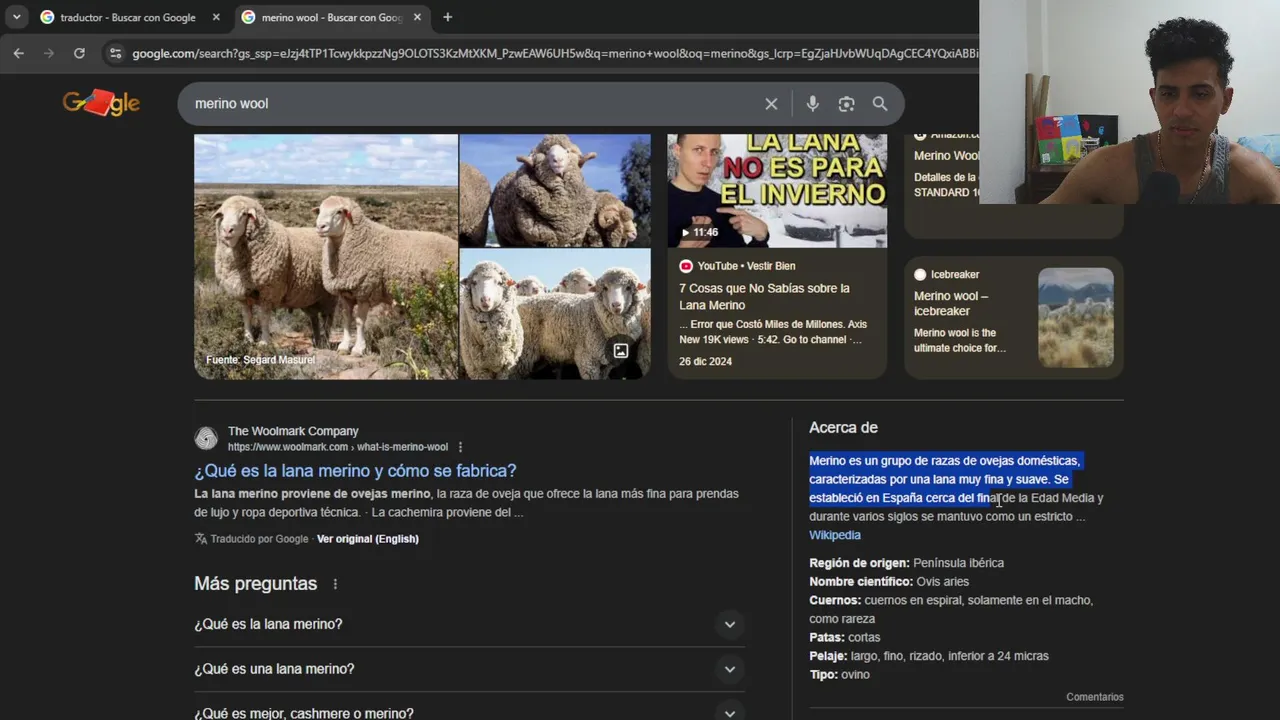The image size is (1280, 720).
Task: Click the Woolmark Company favicon
Action: 206,438
